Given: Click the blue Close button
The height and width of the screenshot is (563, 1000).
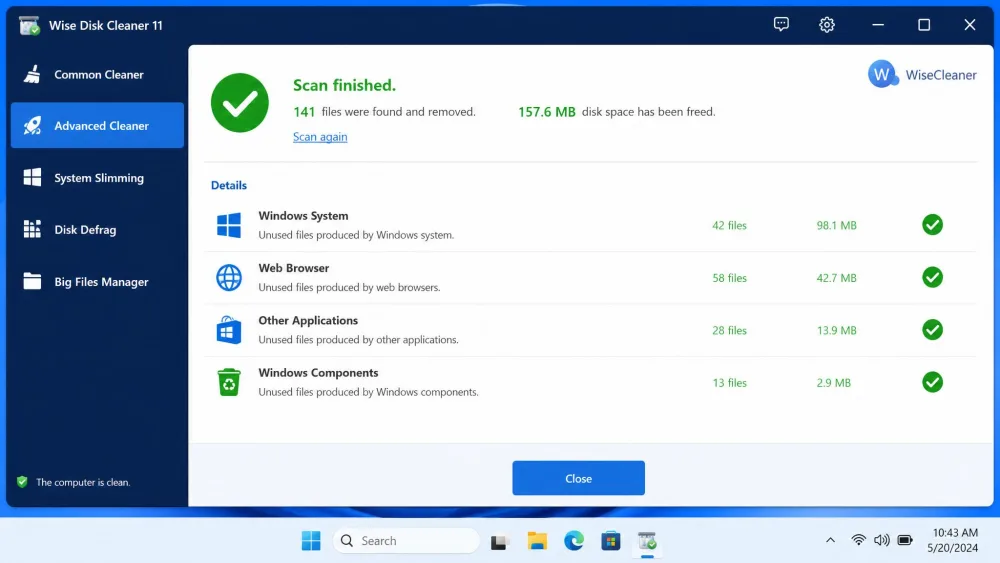Looking at the screenshot, I should 578,478.
